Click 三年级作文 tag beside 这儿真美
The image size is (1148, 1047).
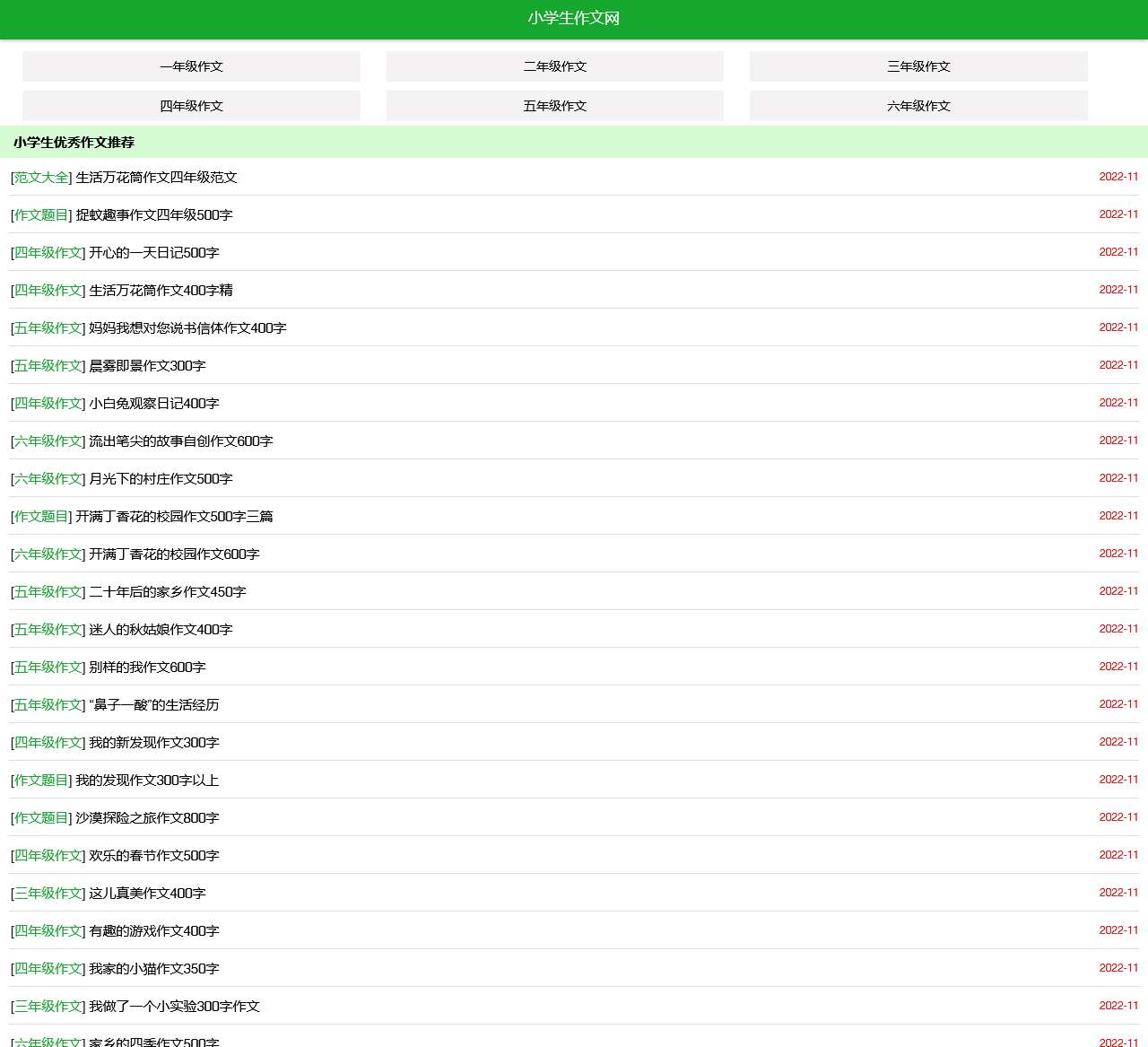pyautogui.click(x=48, y=894)
